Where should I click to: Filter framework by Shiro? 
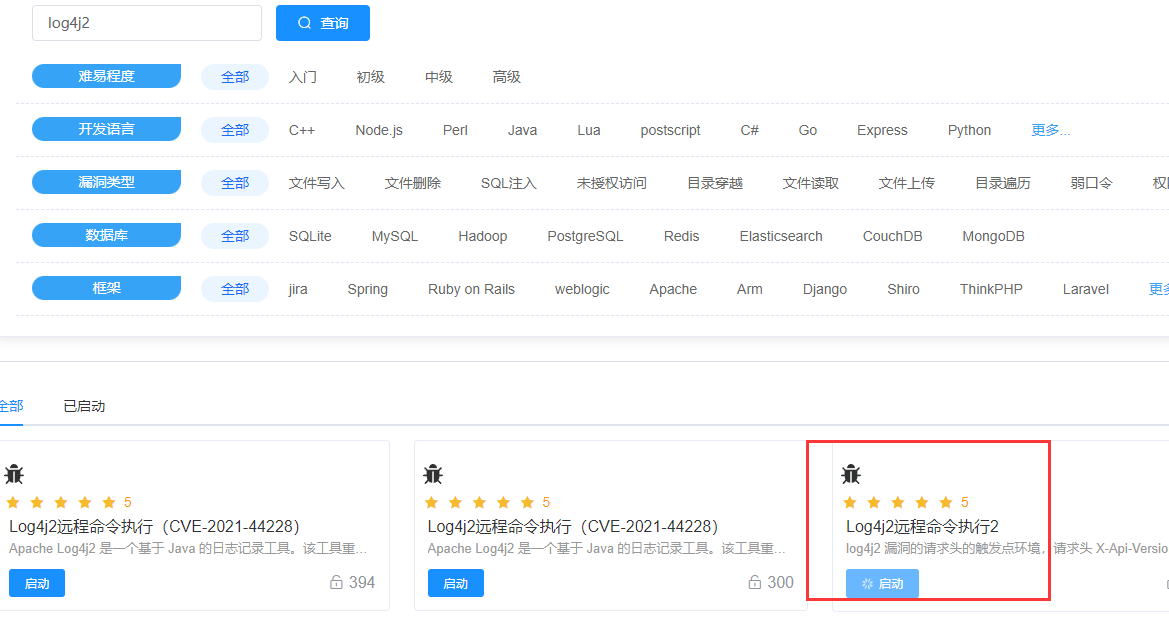point(904,289)
